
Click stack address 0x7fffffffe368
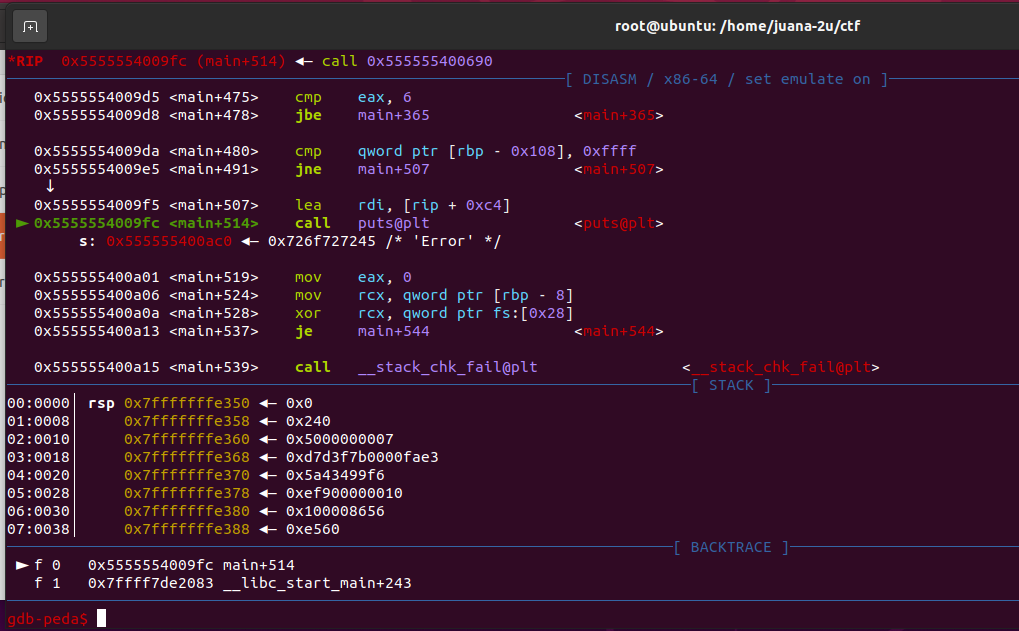tap(187, 457)
